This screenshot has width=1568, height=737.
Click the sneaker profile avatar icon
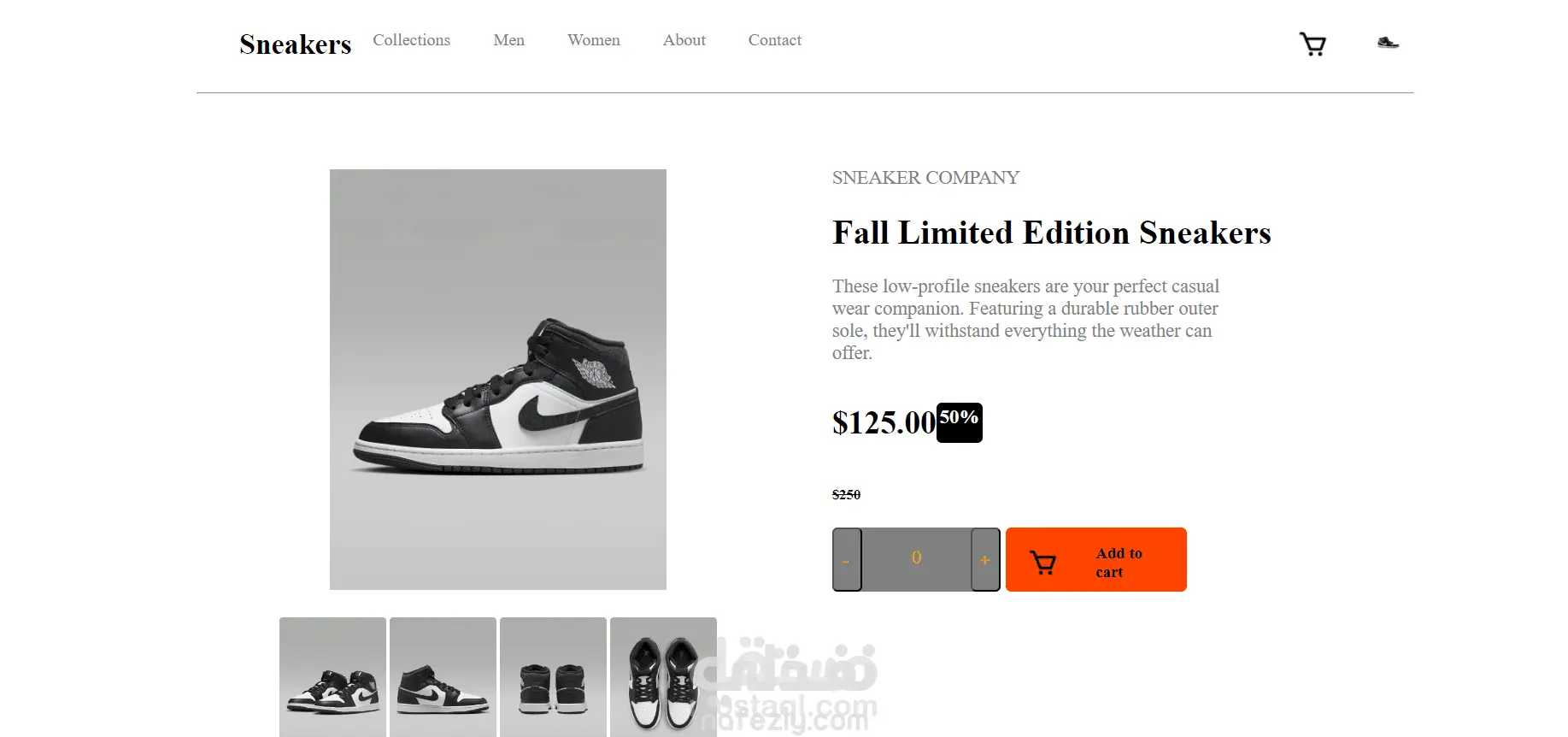click(x=1388, y=43)
